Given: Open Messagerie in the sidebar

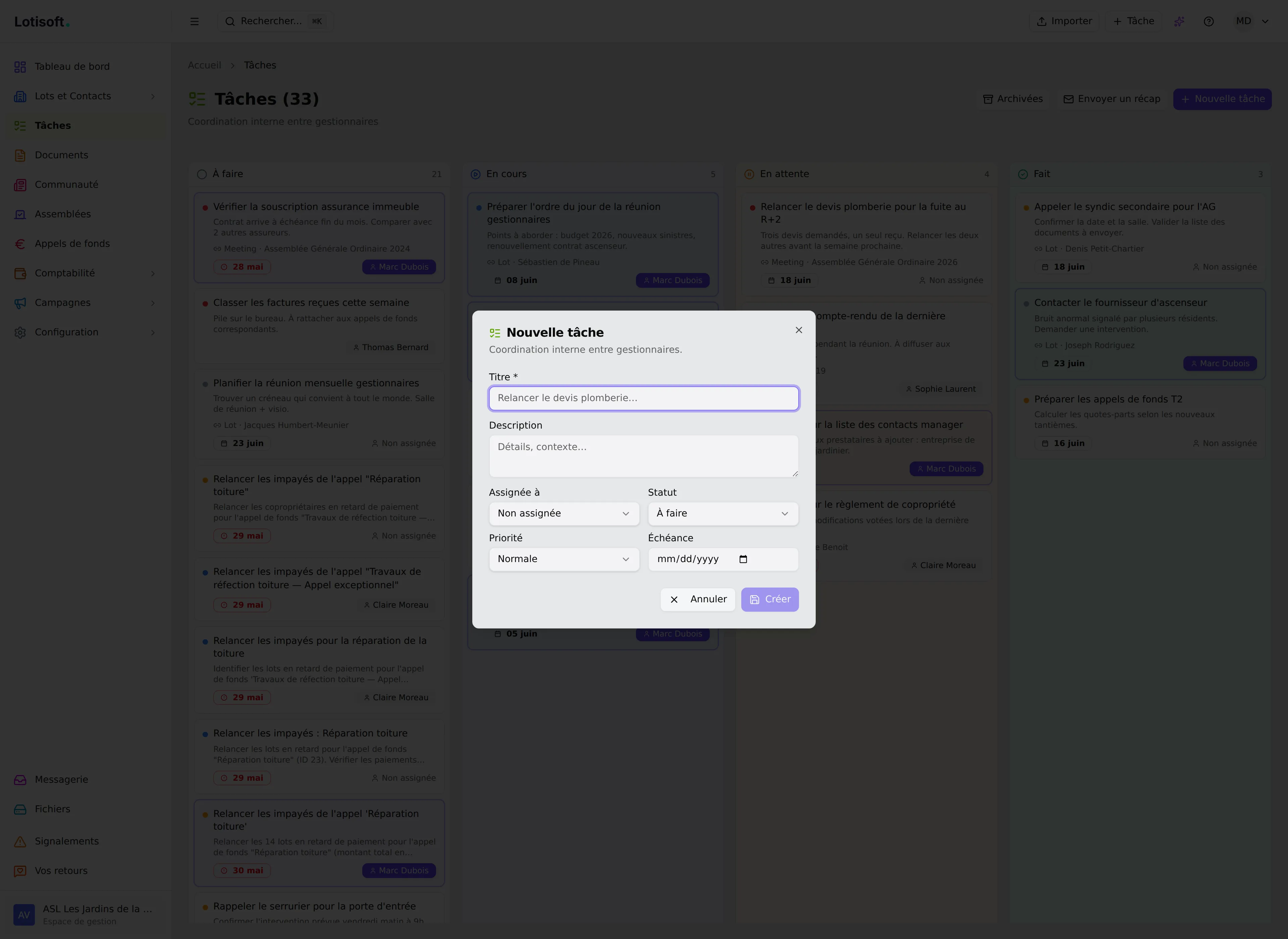Looking at the screenshot, I should (85, 780).
